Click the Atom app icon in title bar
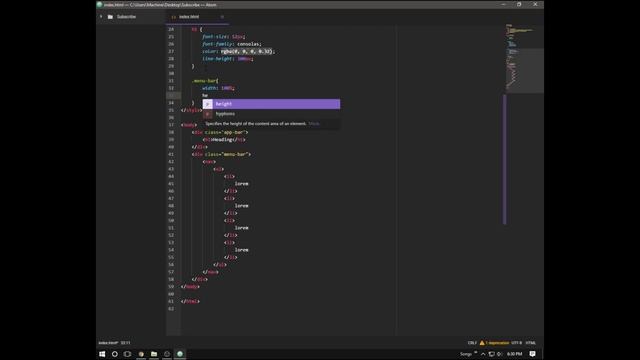 99,4
